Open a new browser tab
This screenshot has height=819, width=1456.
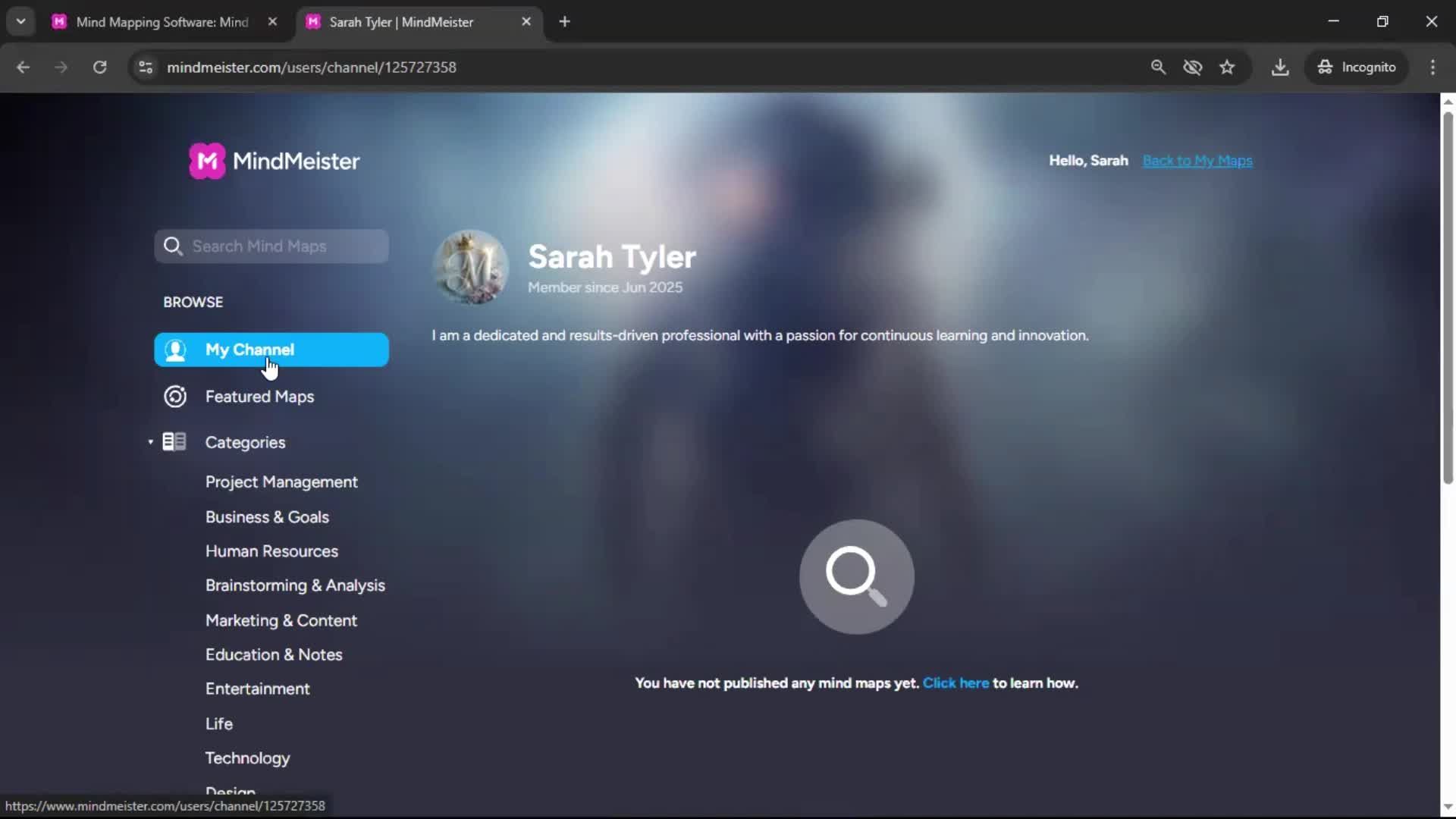tap(564, 22)
